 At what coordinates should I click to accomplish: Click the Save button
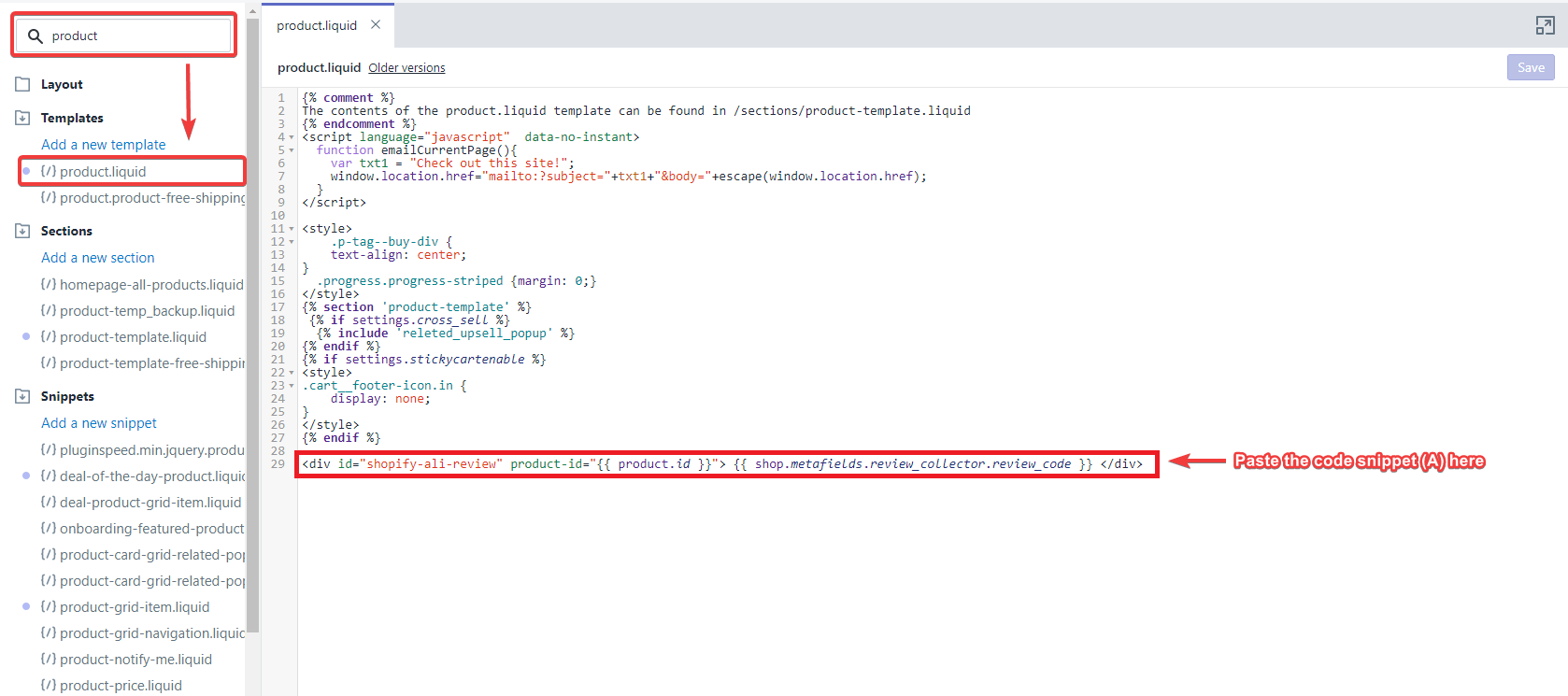1531,67
